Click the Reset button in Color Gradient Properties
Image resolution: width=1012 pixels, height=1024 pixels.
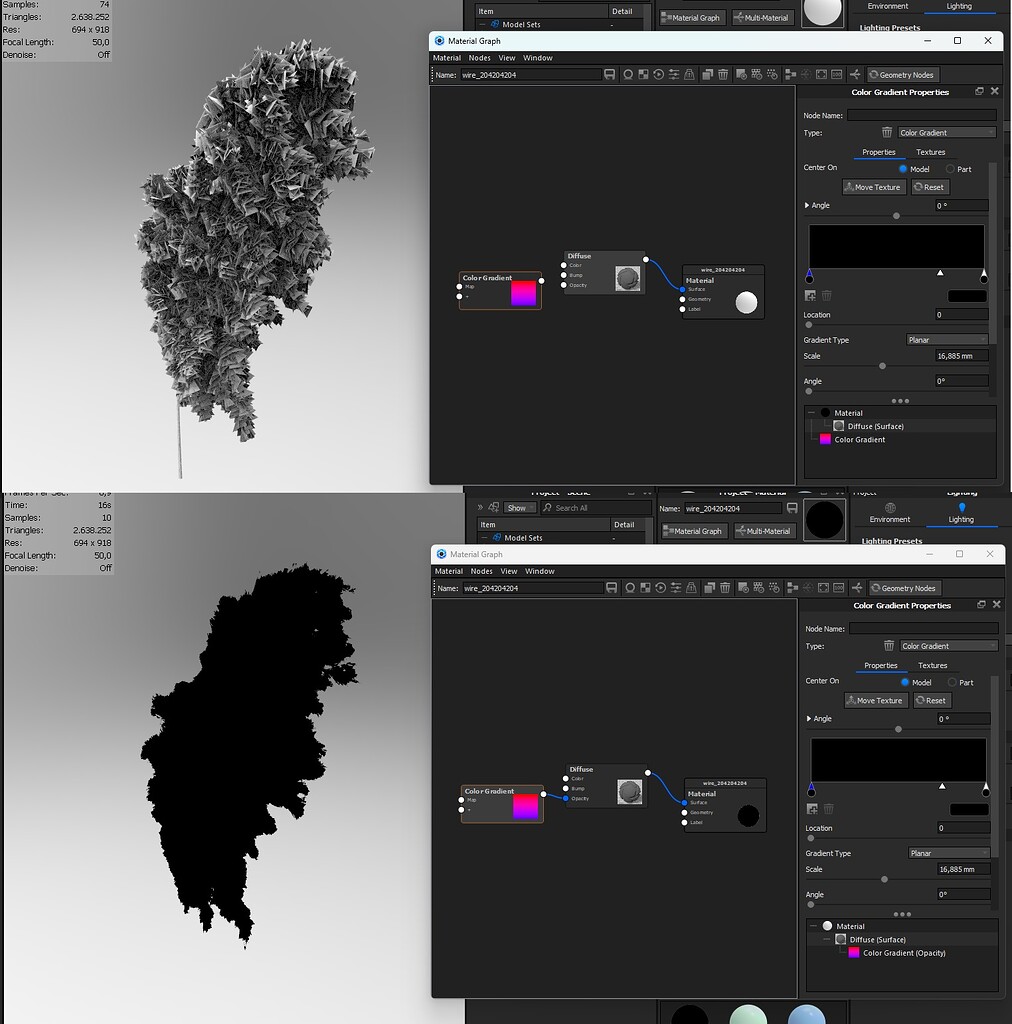click(x=930, y=187)
